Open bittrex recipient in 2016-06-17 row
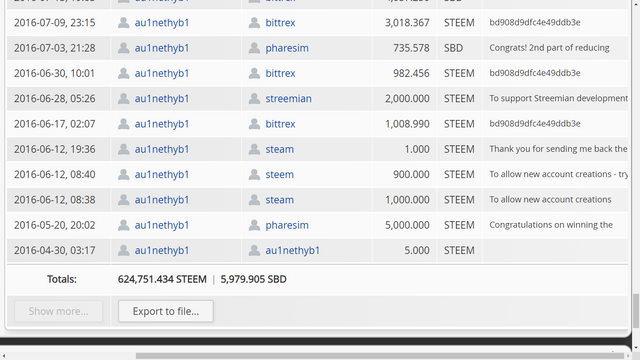 (x=280, y=124)
